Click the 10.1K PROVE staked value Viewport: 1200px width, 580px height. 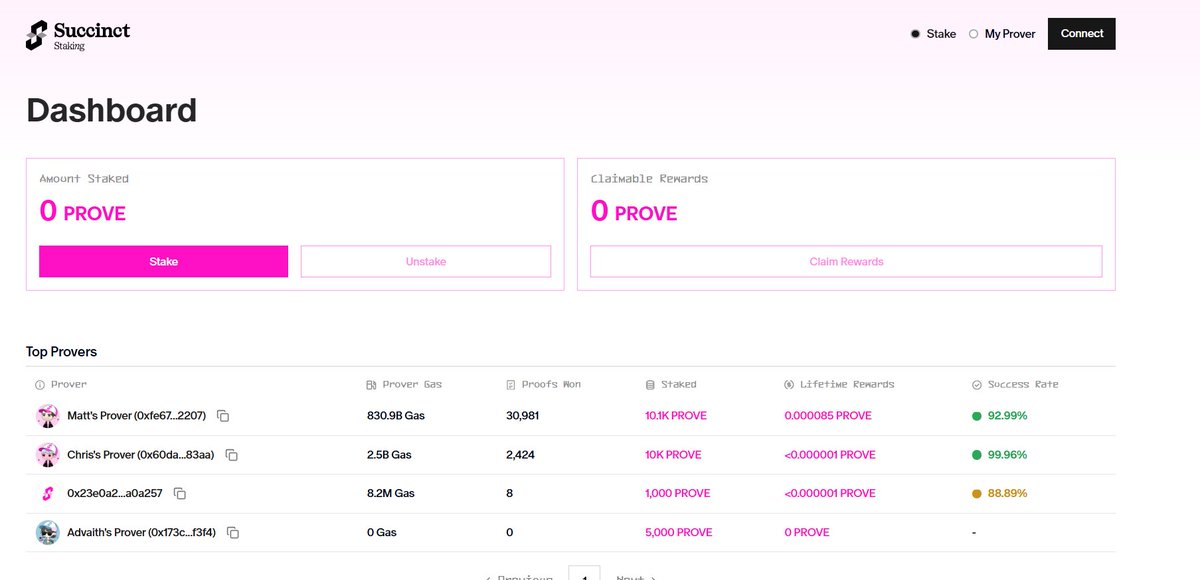(x=676, y=416)
